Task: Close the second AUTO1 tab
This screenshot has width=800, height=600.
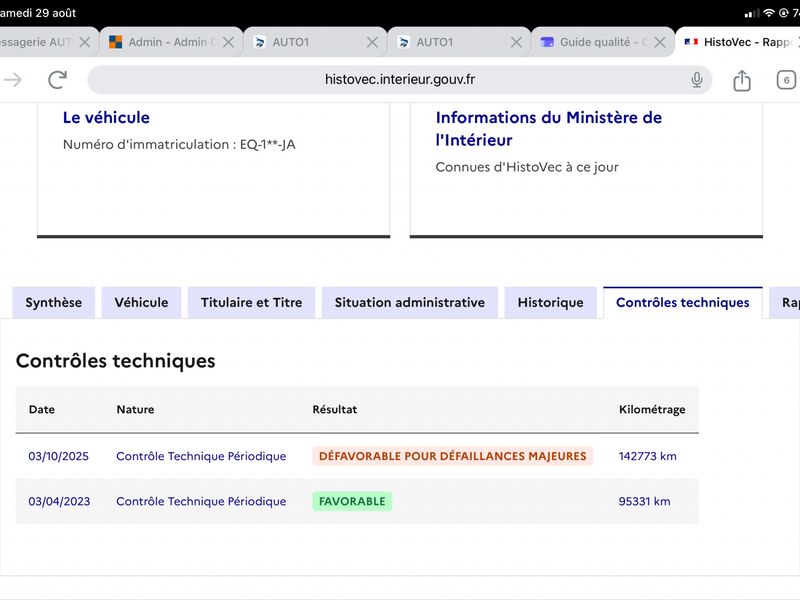Action: [516, 42]
